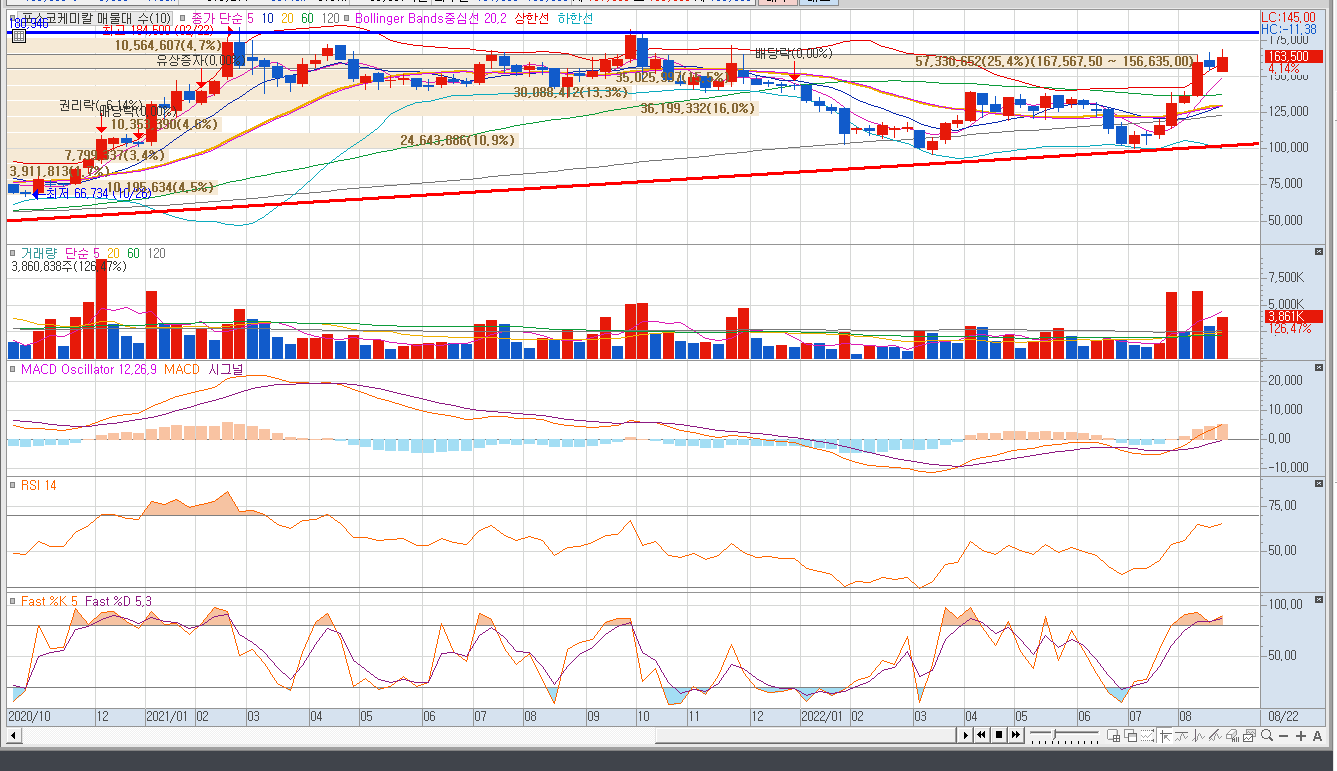Close the volume (거래량) indicator panel

click(1318, 251)
